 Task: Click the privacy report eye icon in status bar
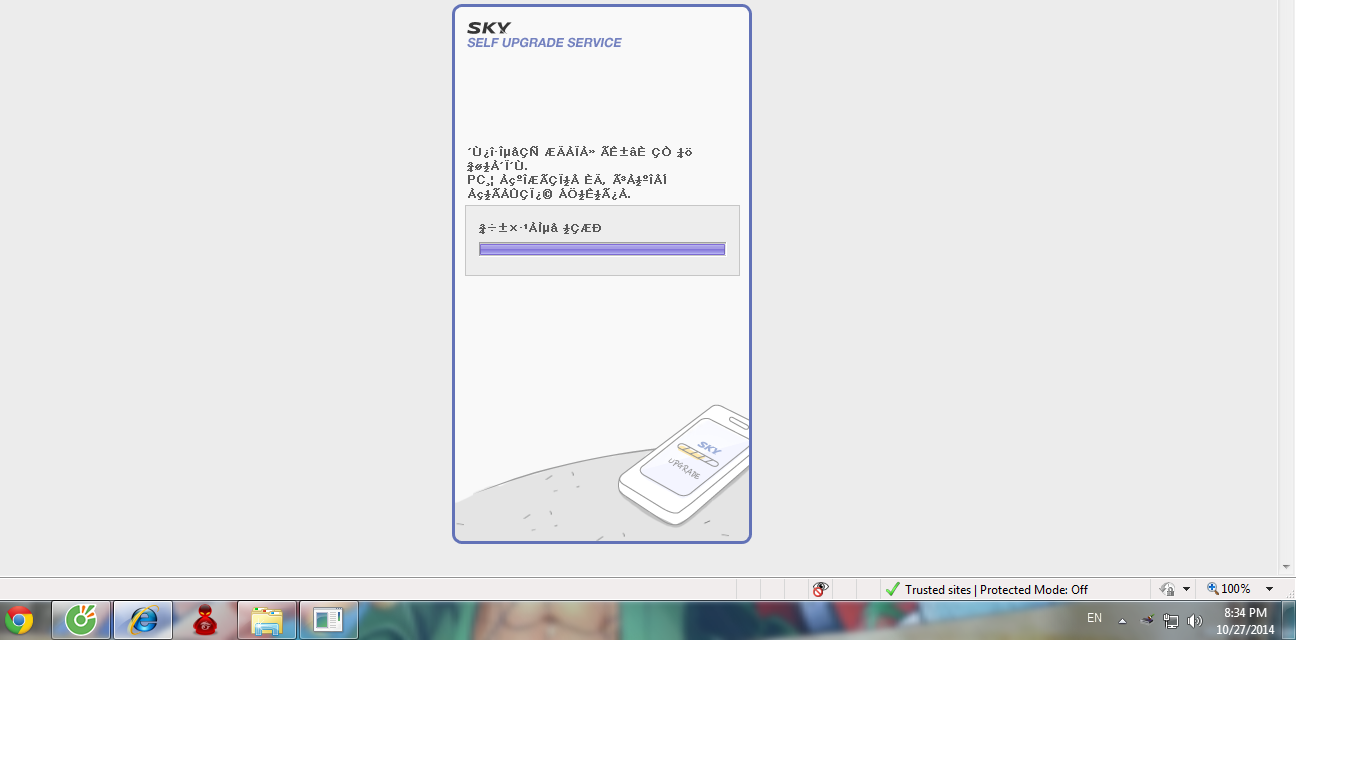point(820,589)
